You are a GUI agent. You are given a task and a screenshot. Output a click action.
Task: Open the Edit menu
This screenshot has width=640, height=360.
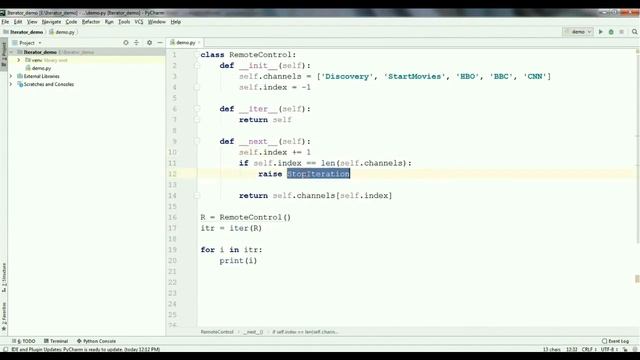point(18,22)
